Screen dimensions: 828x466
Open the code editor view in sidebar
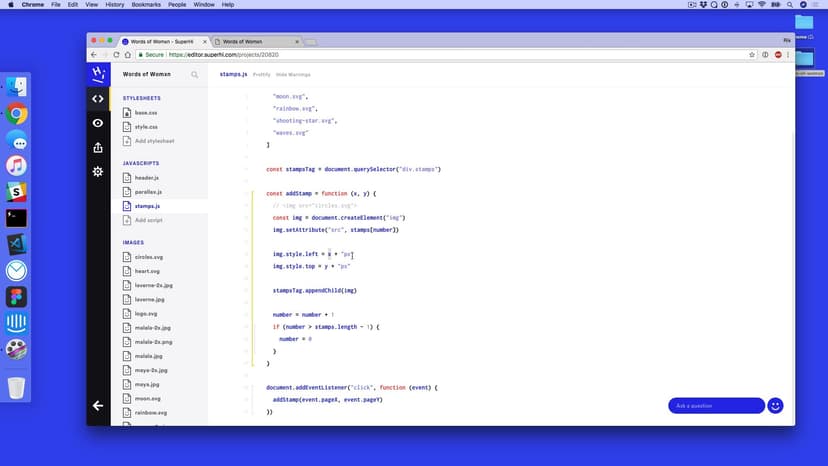98,98
